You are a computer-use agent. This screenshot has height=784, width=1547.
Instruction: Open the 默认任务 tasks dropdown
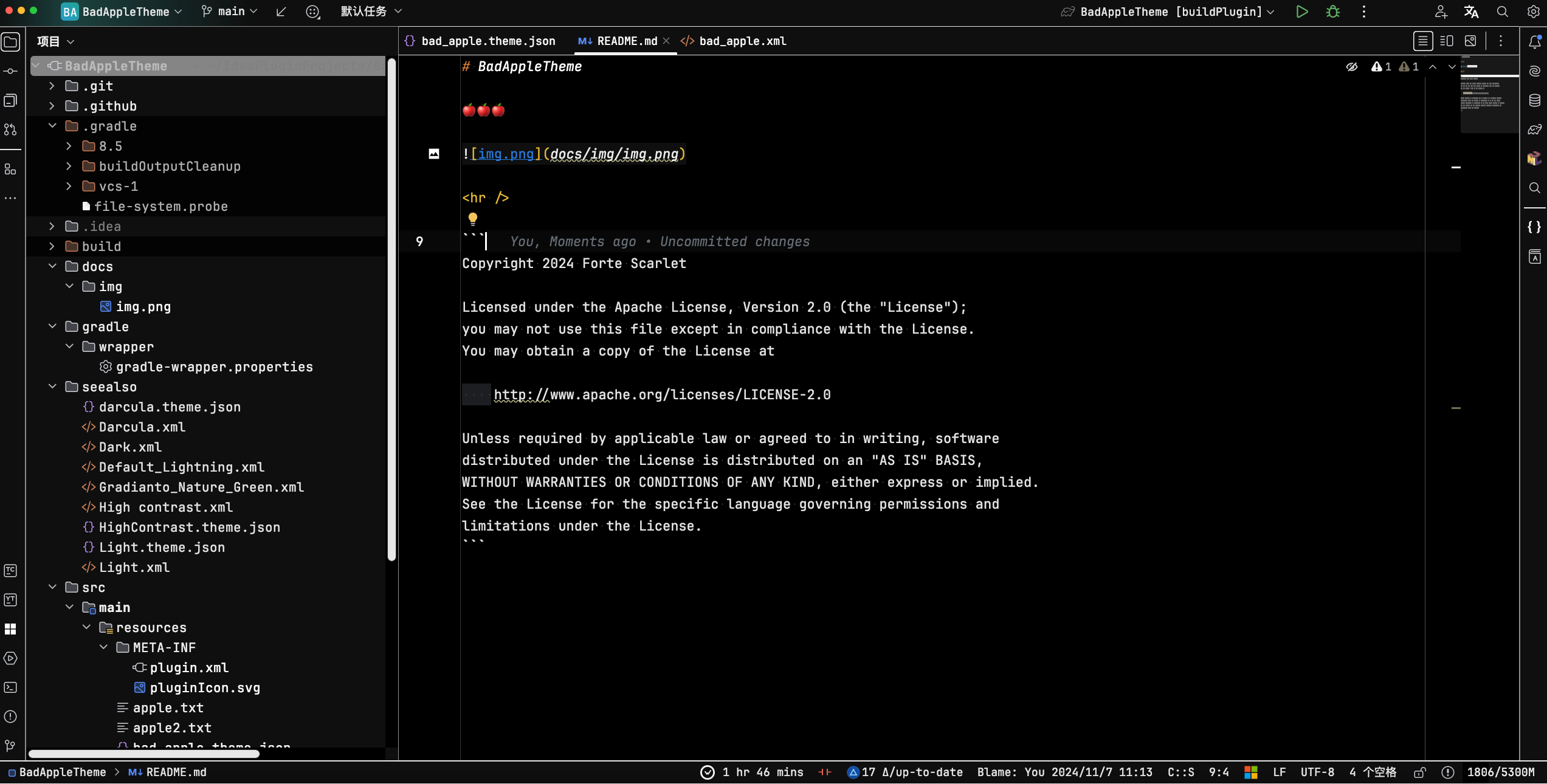[x=371, y=12]
